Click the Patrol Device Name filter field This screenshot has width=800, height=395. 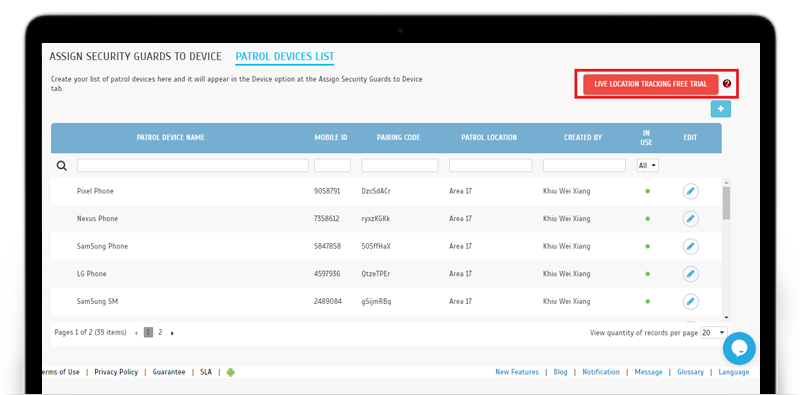pos(193,165)
